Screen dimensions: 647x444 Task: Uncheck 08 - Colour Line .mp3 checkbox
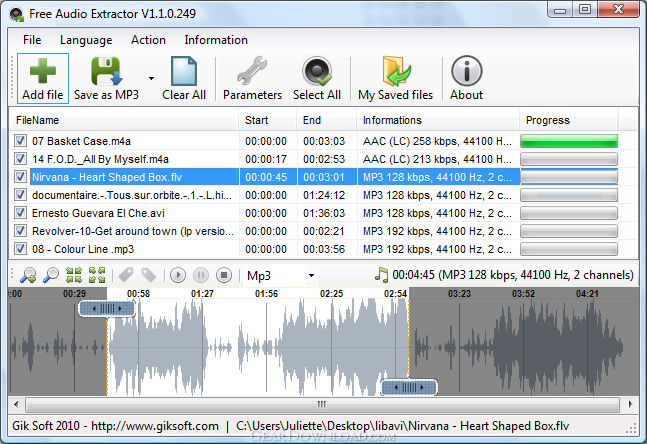[x=20, y=249]
